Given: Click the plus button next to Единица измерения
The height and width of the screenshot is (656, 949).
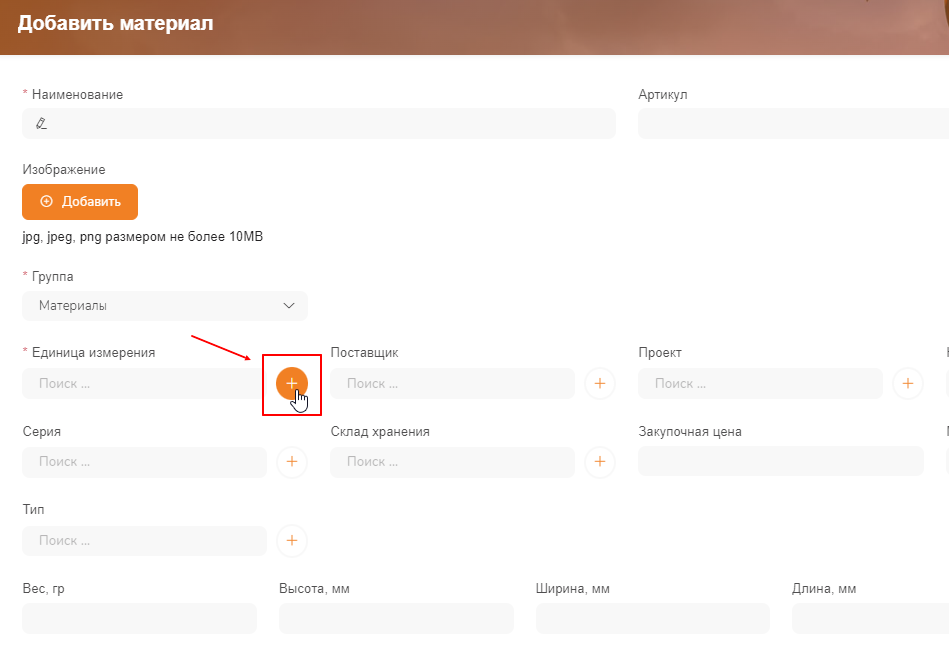Looking at the screenshot, I should [292, 383].
